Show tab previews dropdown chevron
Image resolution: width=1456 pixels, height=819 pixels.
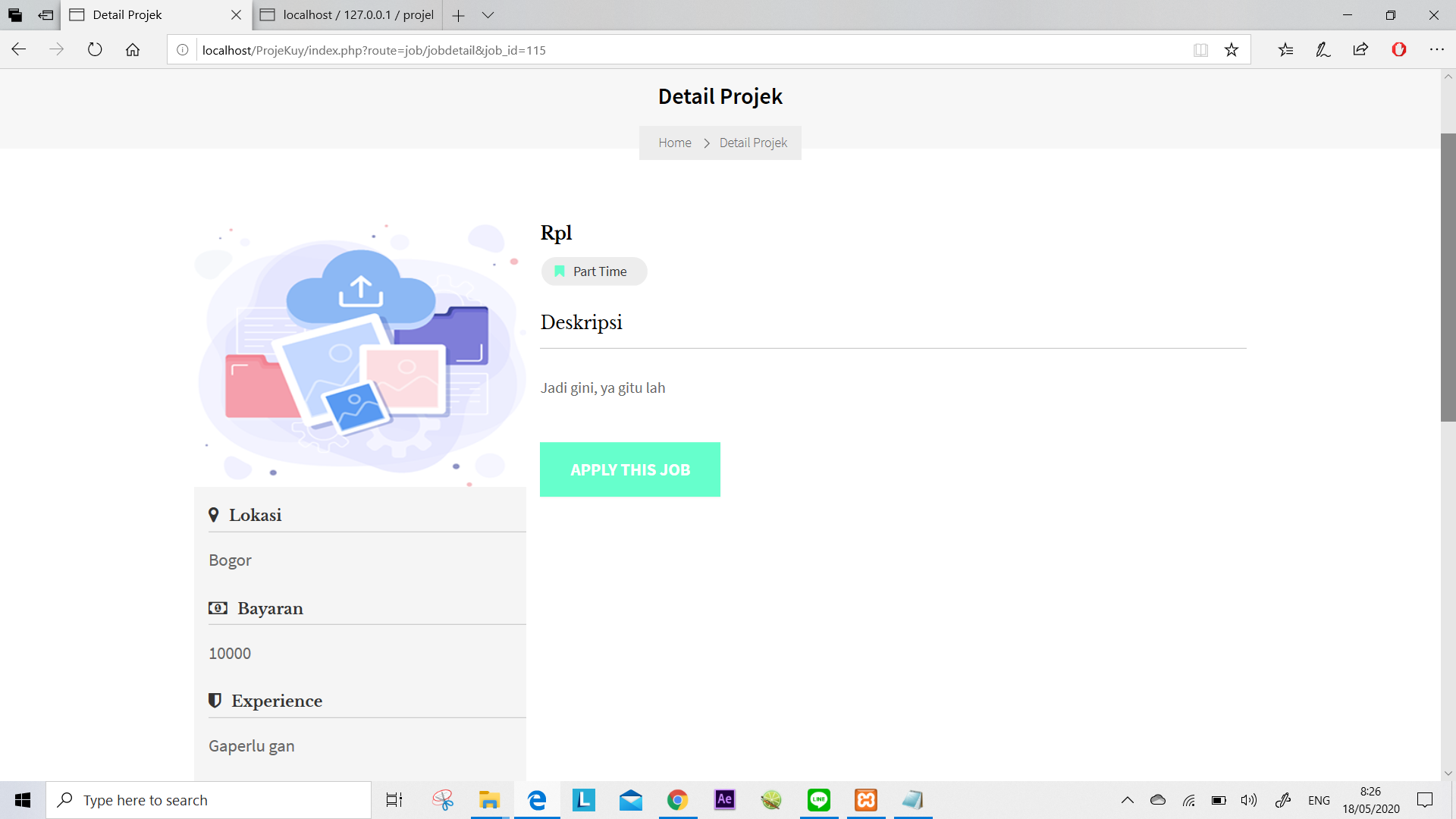coord(488,15)
